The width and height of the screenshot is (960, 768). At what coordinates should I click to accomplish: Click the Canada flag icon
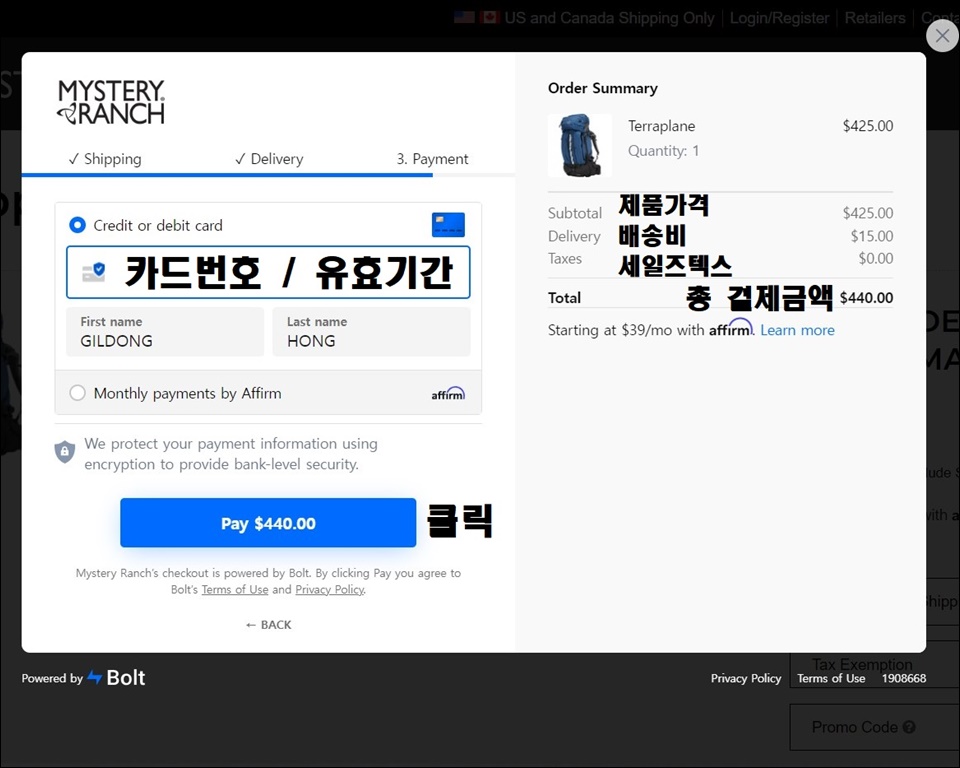[x=489, y=17]
